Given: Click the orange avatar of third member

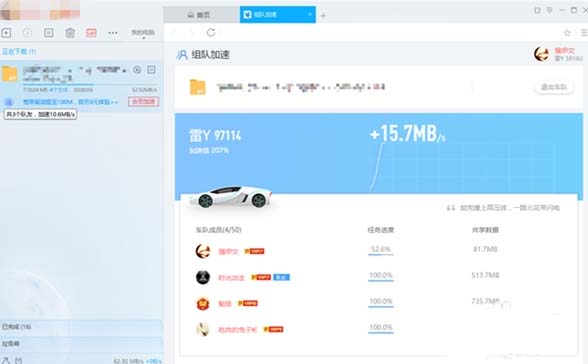Looking at the screenshot, I should pos(203,303).
